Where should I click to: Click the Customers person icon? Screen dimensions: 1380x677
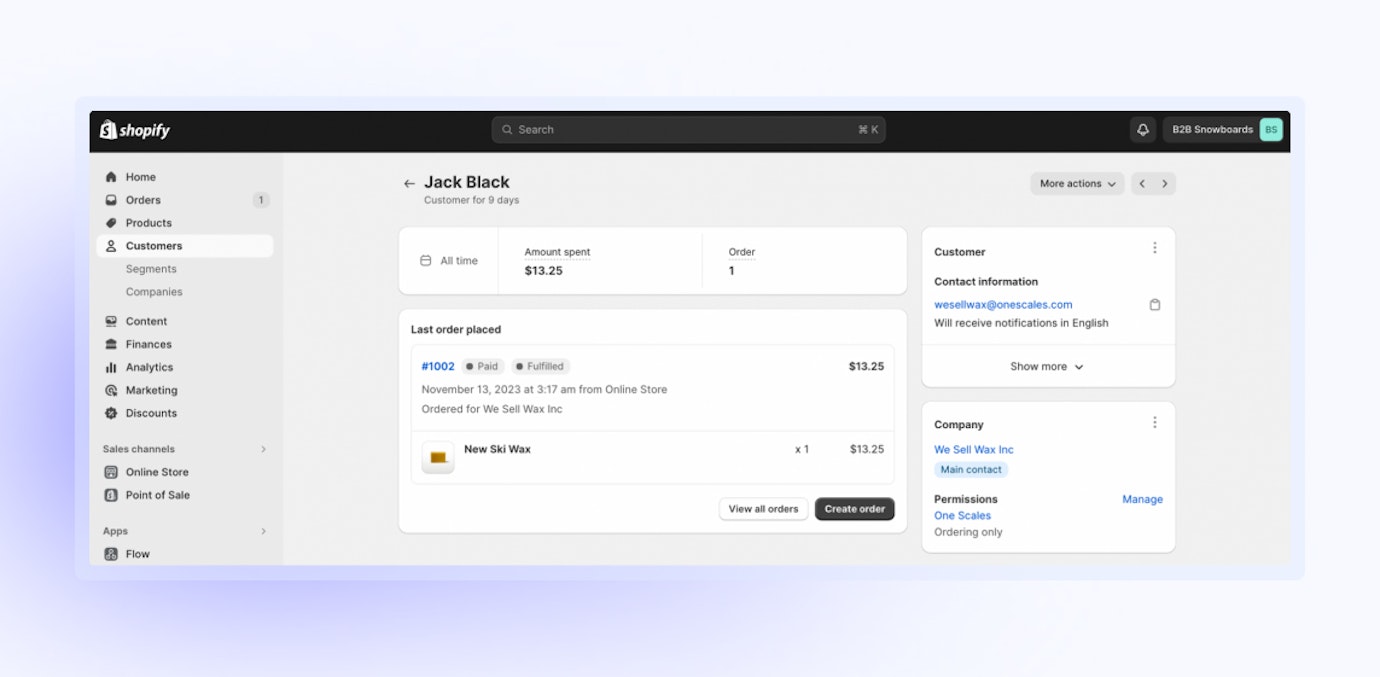(111, 246)
